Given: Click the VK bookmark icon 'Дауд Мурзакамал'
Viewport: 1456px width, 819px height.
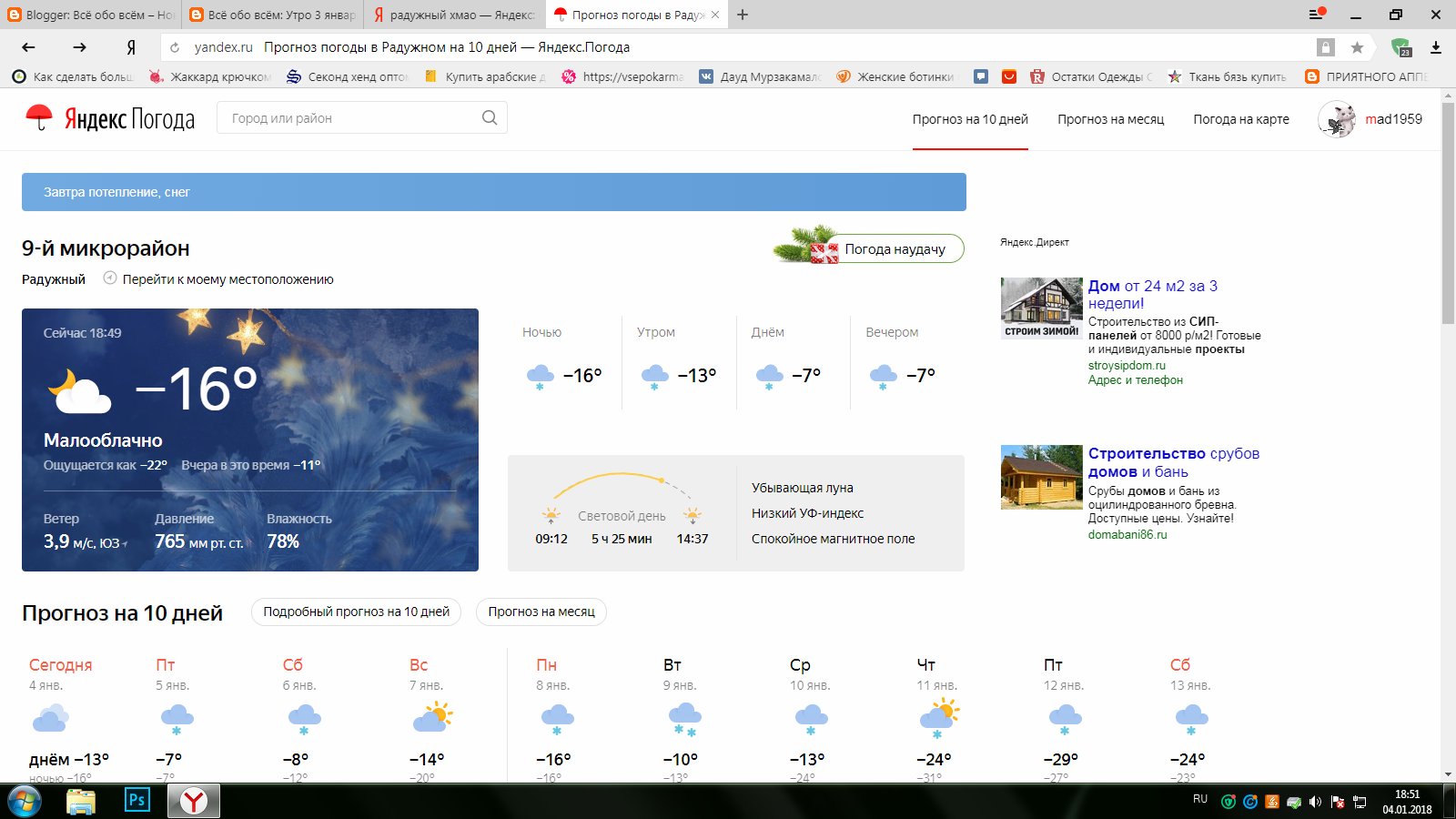Looking at the screenshot, I should pyautogui.click(x=706, y=76).
